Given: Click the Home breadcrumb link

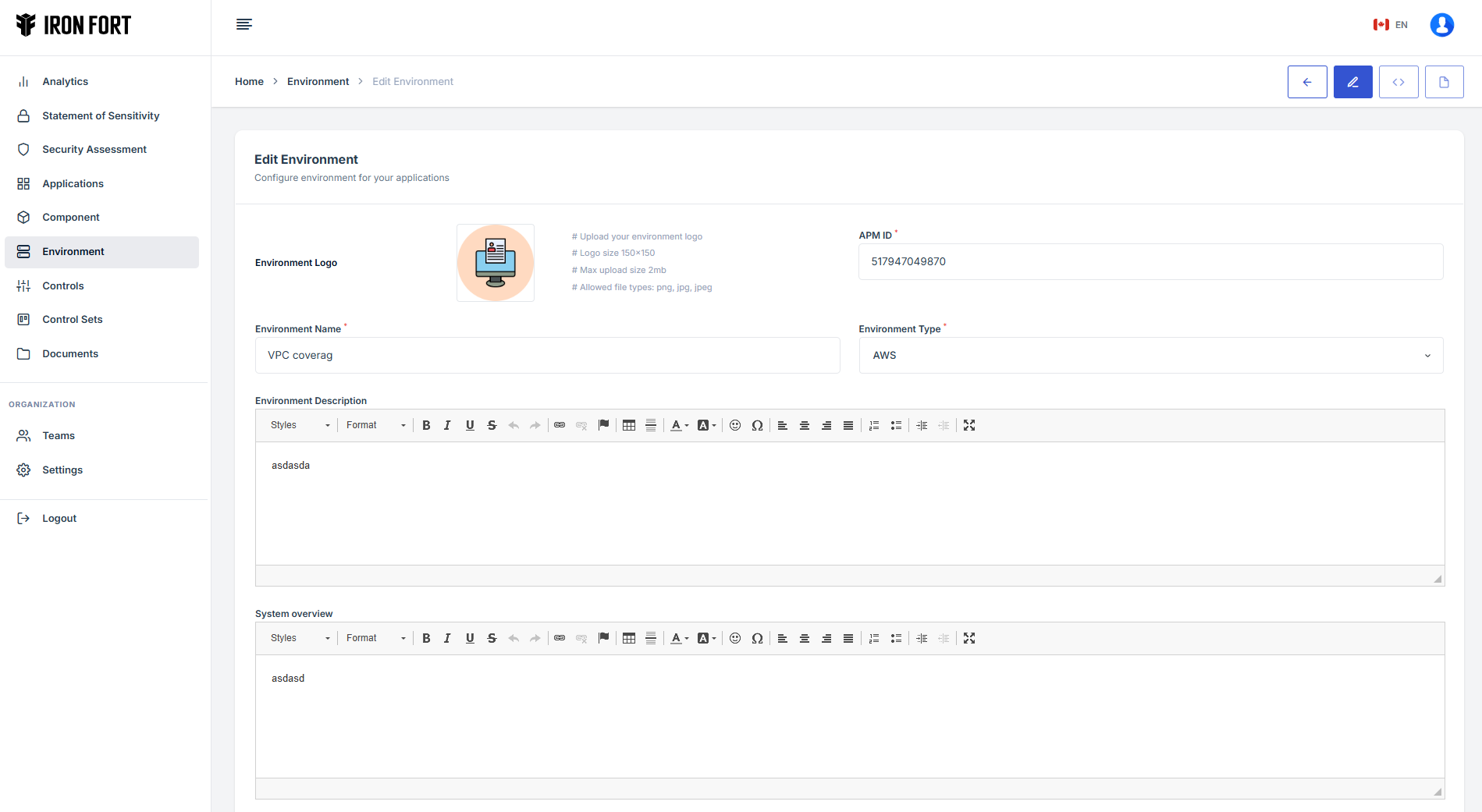Looking at the screenshot, I should [x=249, y=81].
